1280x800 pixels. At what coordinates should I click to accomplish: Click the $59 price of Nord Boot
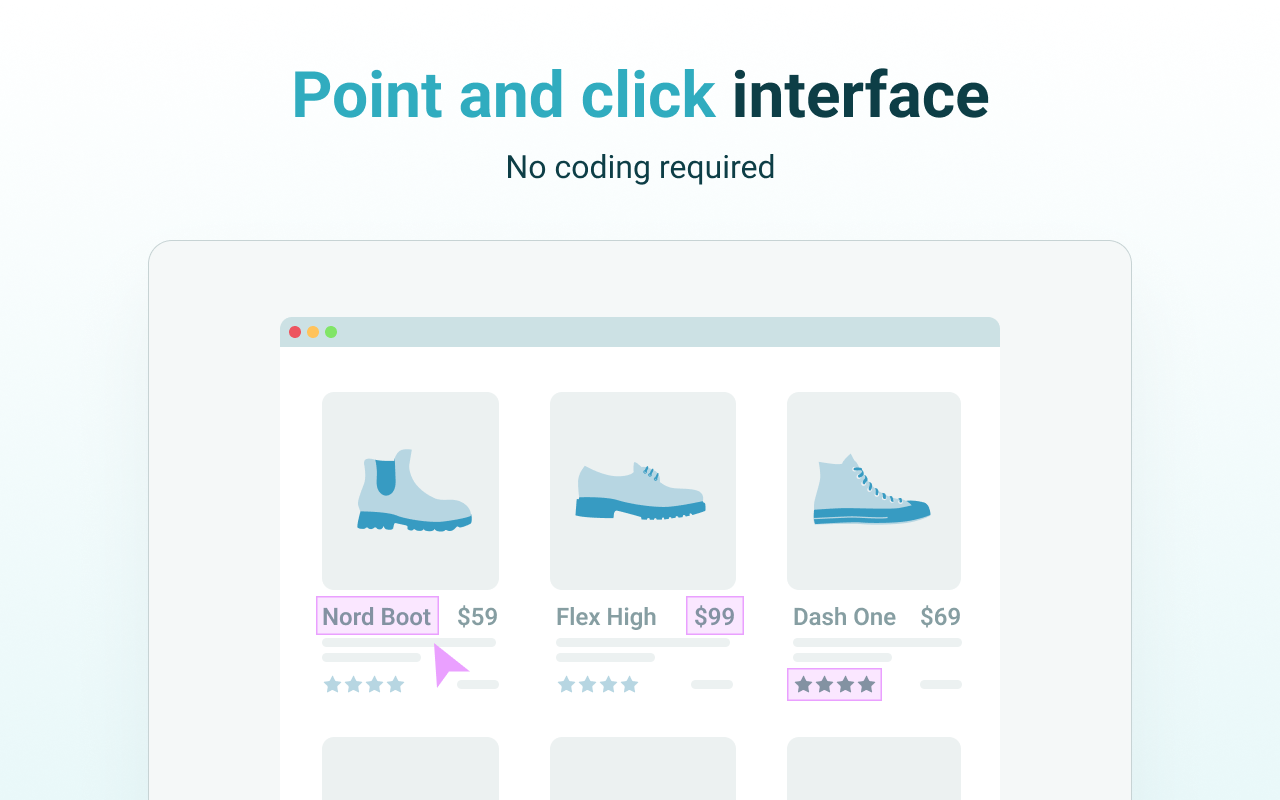tap(477, 617)
